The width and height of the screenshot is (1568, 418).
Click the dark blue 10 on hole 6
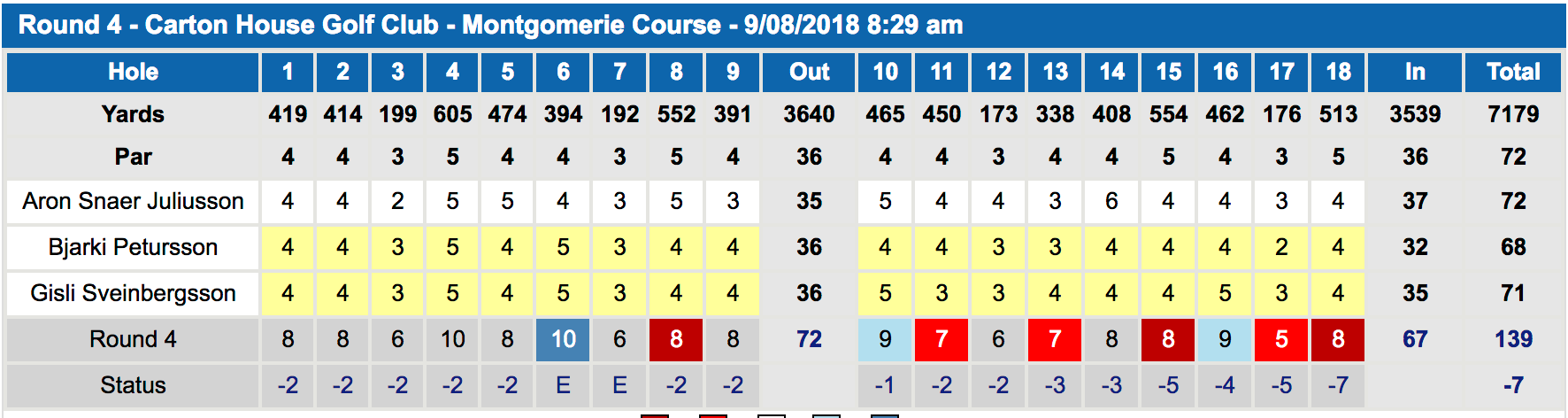(563, 340)
